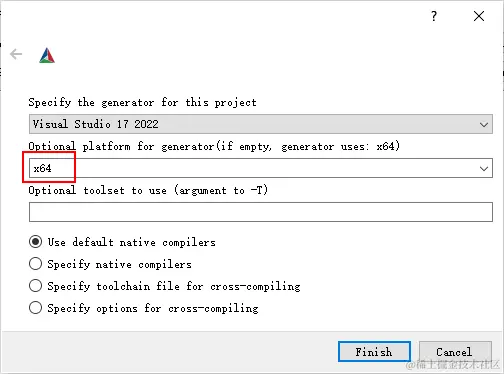This screenshot has width=504, height=374.
Task: Select Use default native compilers radio
Action: coord(35,242)
